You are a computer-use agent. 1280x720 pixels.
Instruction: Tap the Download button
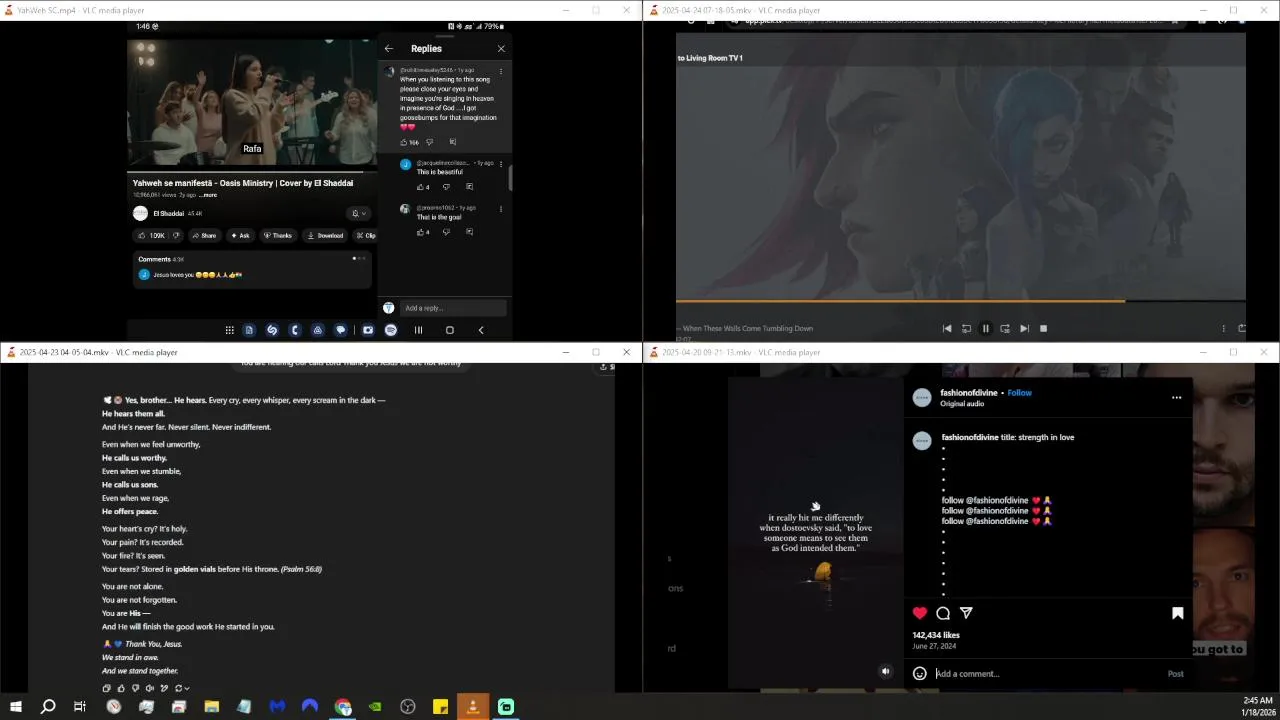click(325, 236)
